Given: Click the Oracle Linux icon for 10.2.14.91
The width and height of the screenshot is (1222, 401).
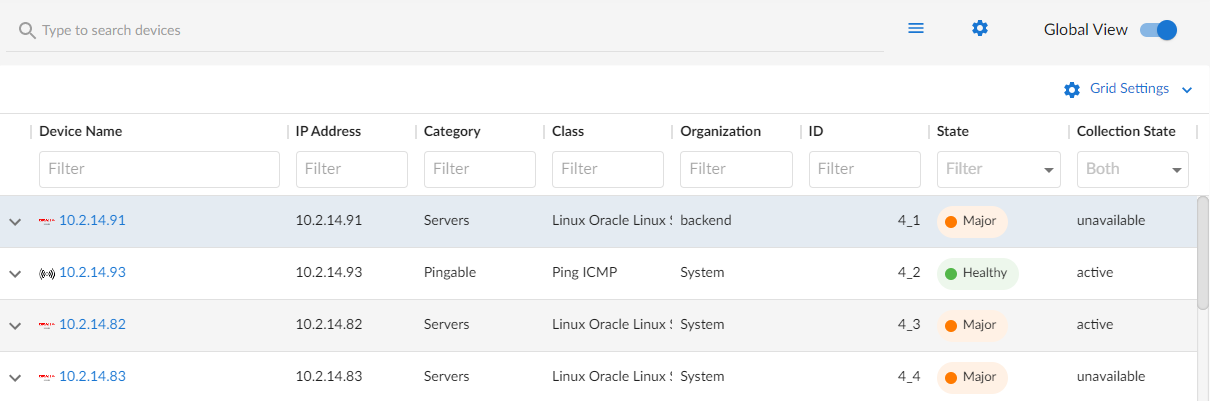Looking at the screenshot, I should pyautogui.click(x=47, y=221).
